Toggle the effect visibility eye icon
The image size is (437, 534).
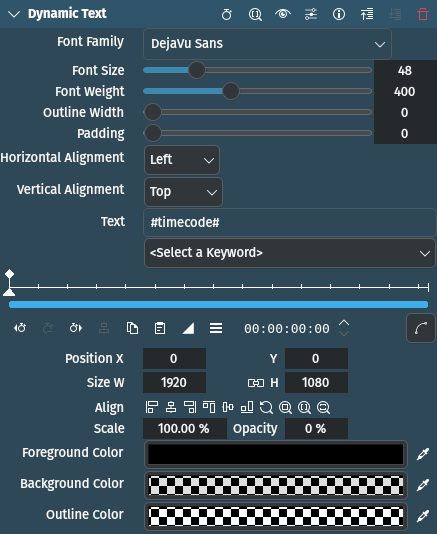pyautogui.click(x=283, y=14)
